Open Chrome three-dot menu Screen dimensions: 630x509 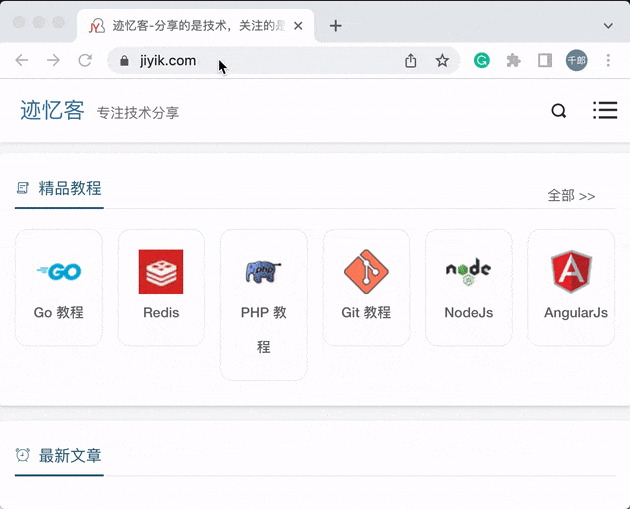pos(608,61)
